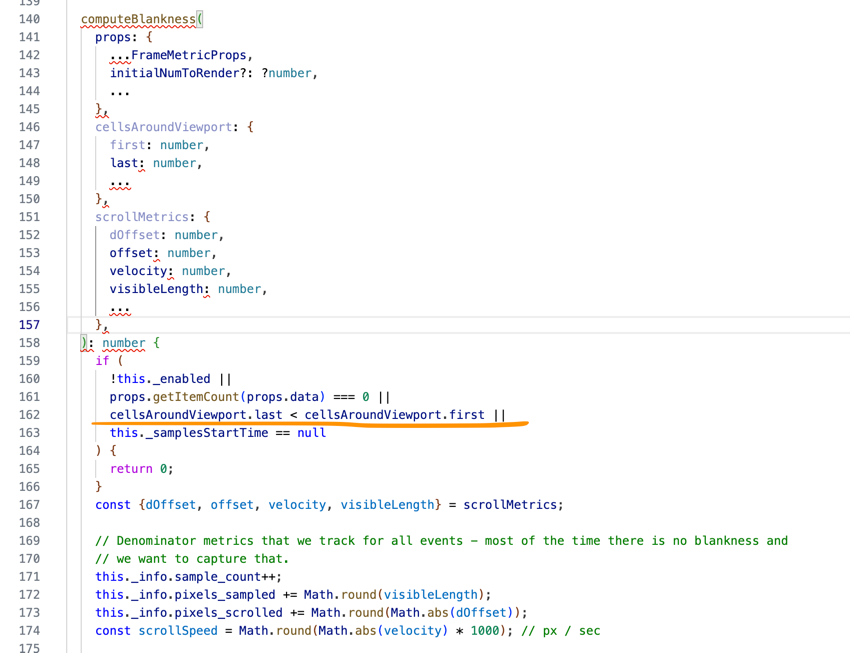This screenshot has width=850, height=653.
Task: Click 'offset' property on line 153
Action: coord(131,253)
